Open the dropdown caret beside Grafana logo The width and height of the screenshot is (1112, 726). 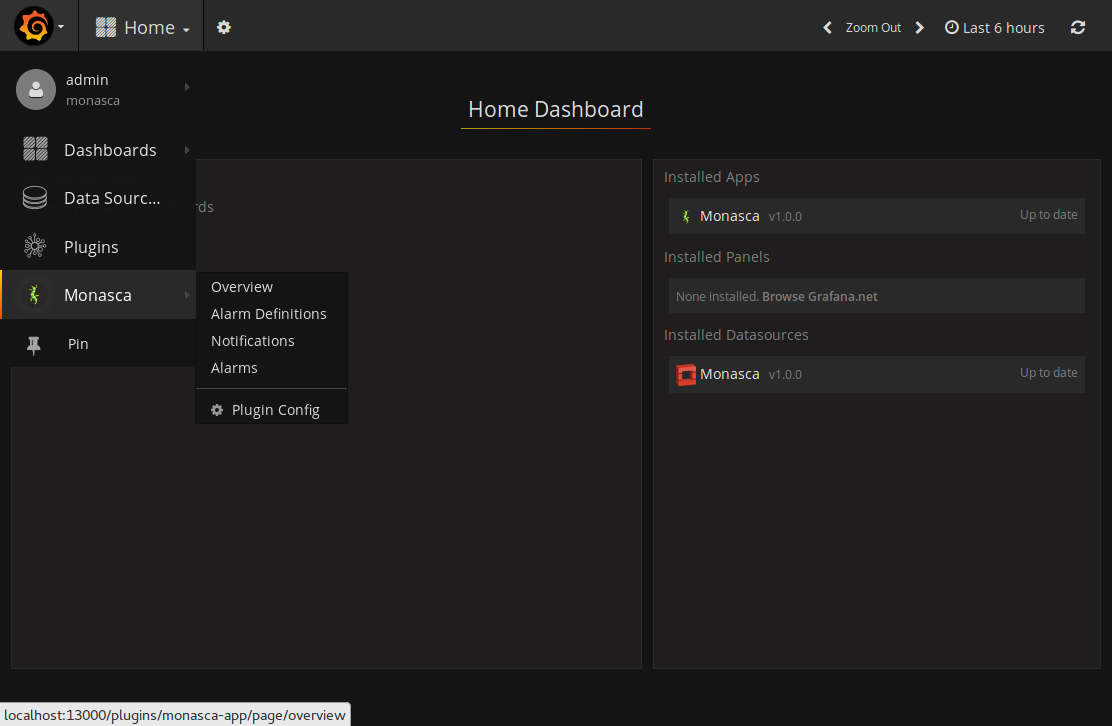(61, 27)
